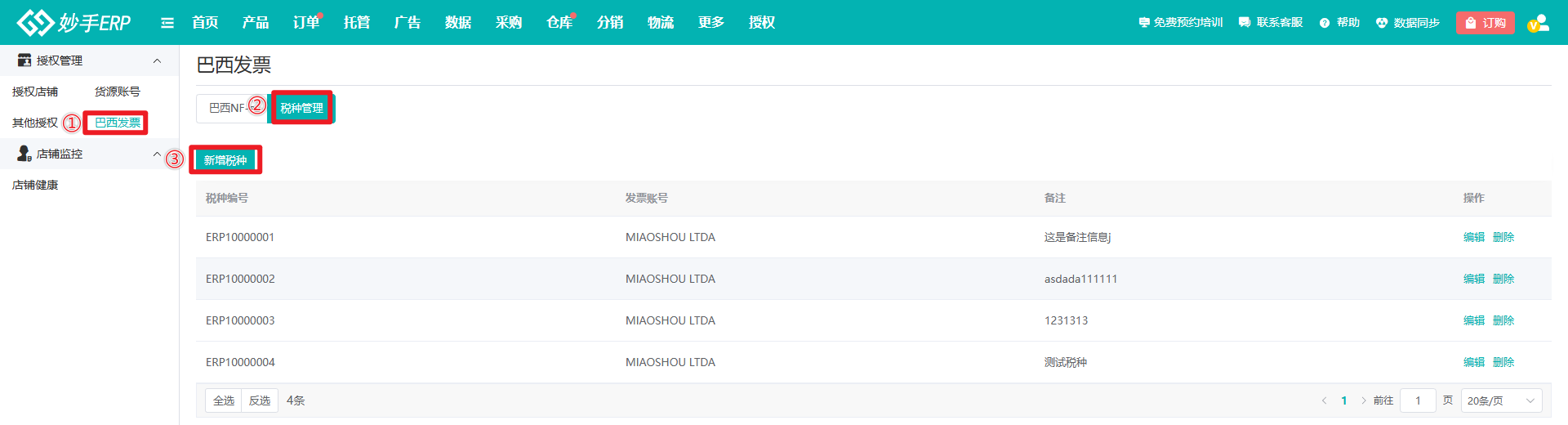Click the 反选 button
The height and width of the screenshot is (425, 1568).
coord(260,400)
